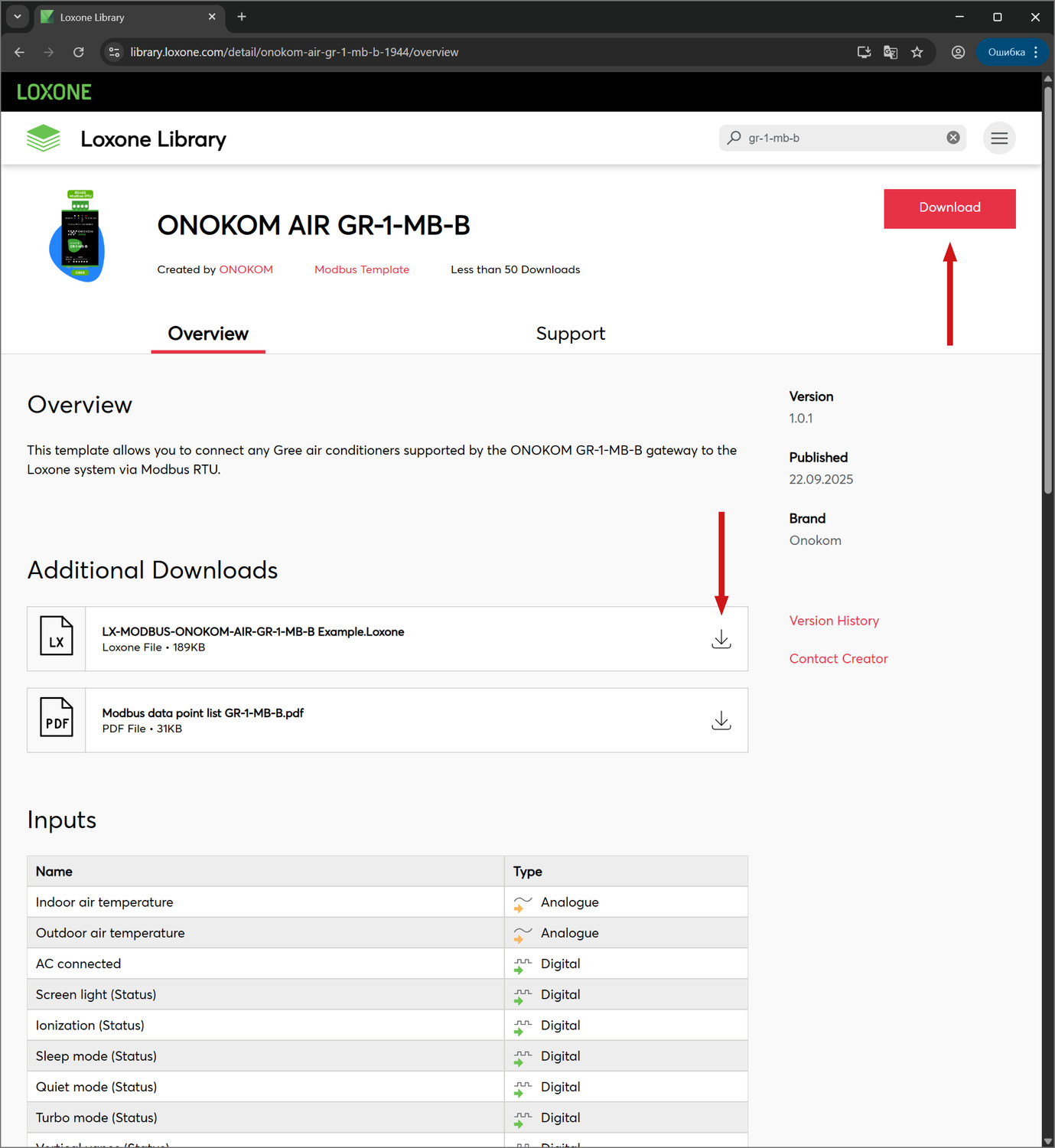Bookmark this page with the star icon
The image size is (1055, 1148).
tap(917, 52)
